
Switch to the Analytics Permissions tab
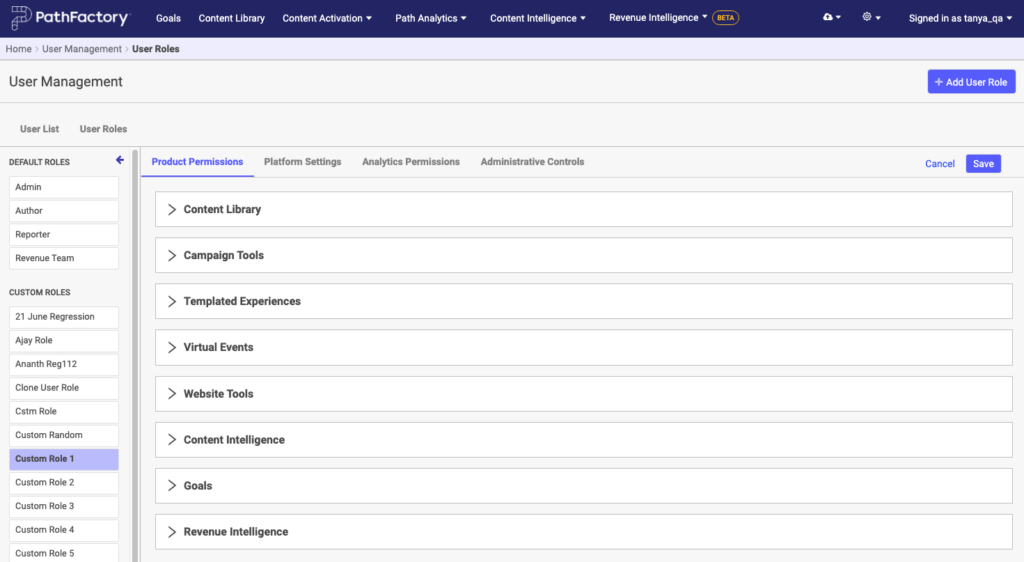tap(411, 162)
